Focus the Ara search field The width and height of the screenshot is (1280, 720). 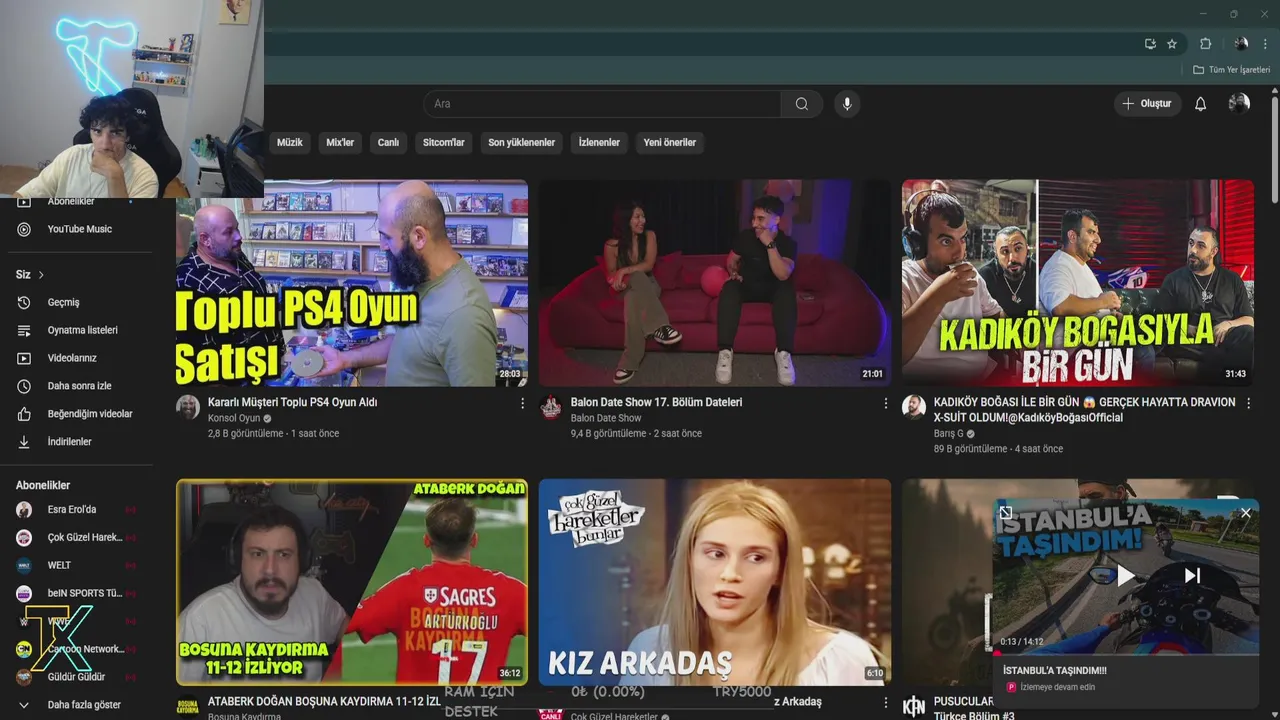(x=602, y=104)
